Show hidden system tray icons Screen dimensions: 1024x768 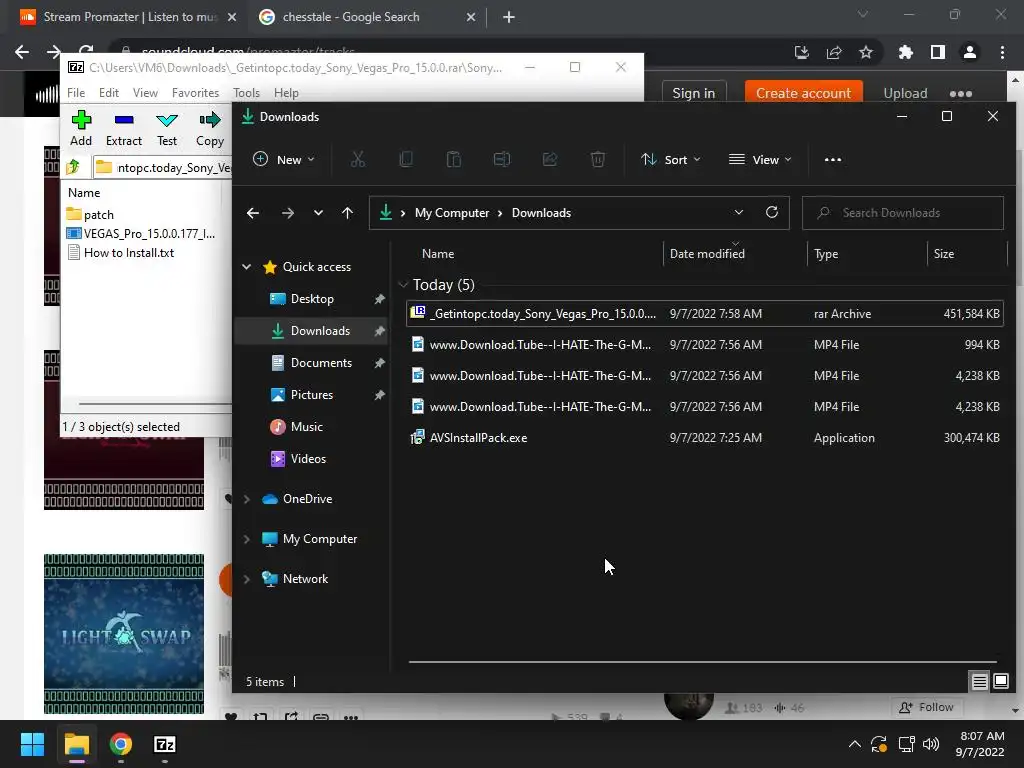[x=854, y=744]
